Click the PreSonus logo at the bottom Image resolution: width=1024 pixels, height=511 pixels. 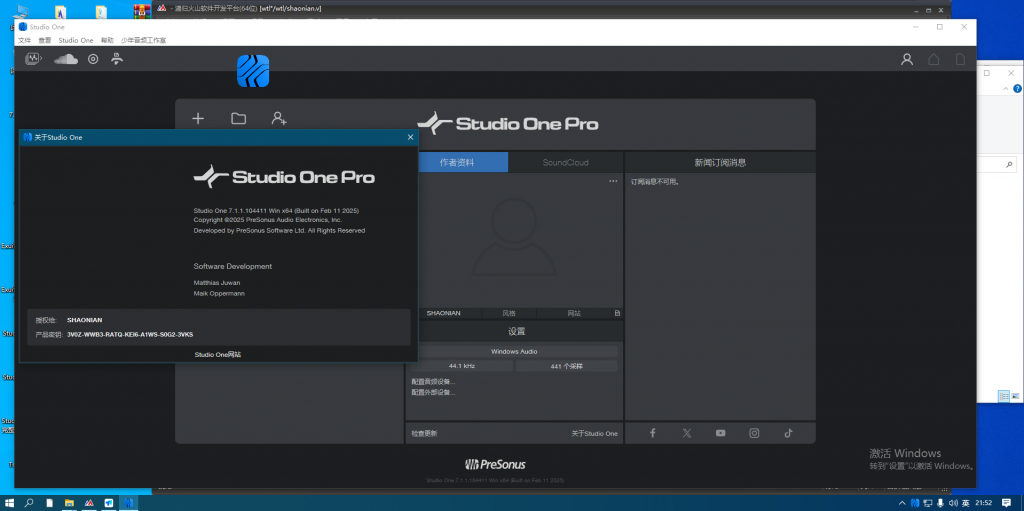pyautogui.click(x=495, y=465)
